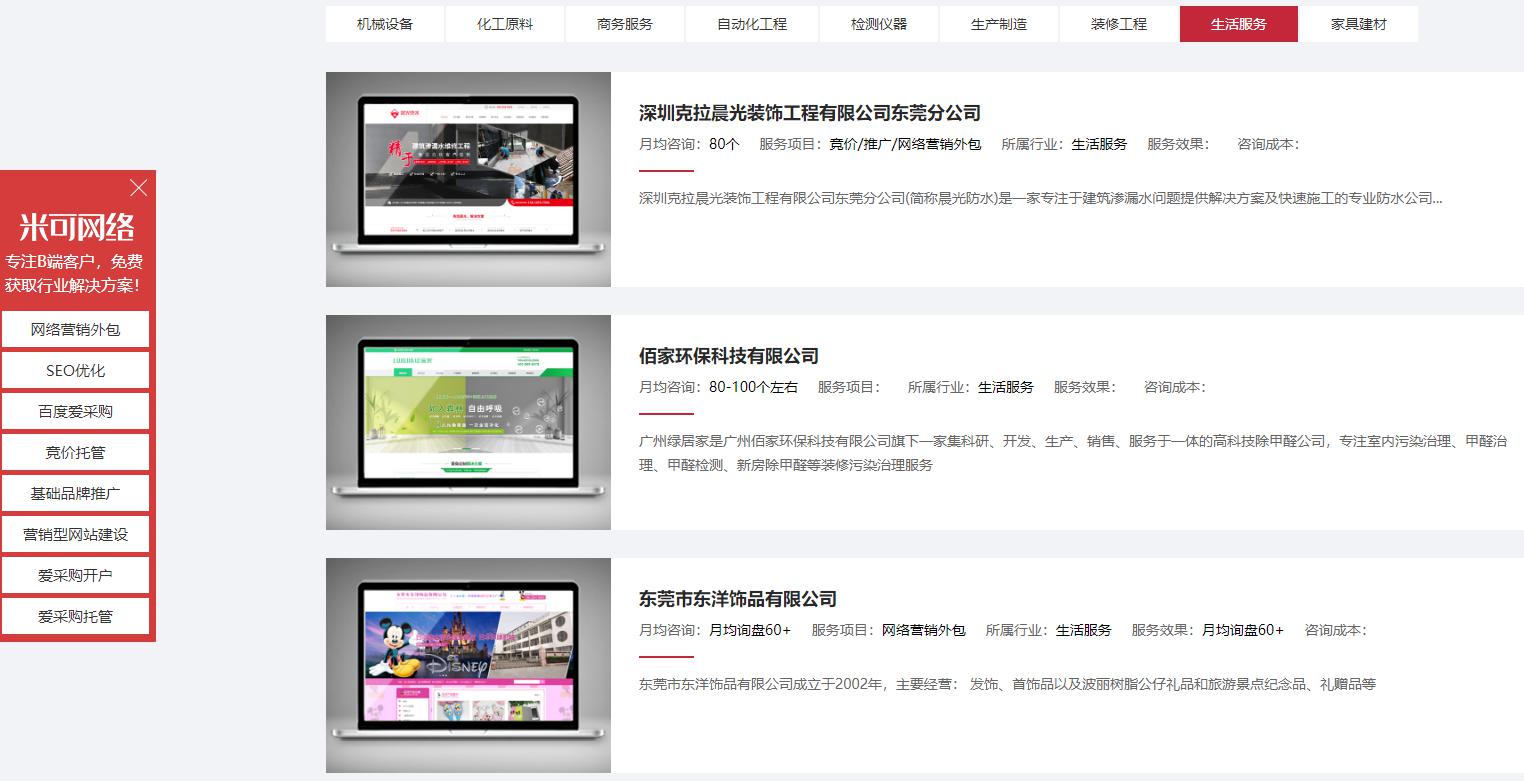Switch to the 自动化工程 tab
1524x781 pixels.
pyautogui.click(x=751, y=23)
